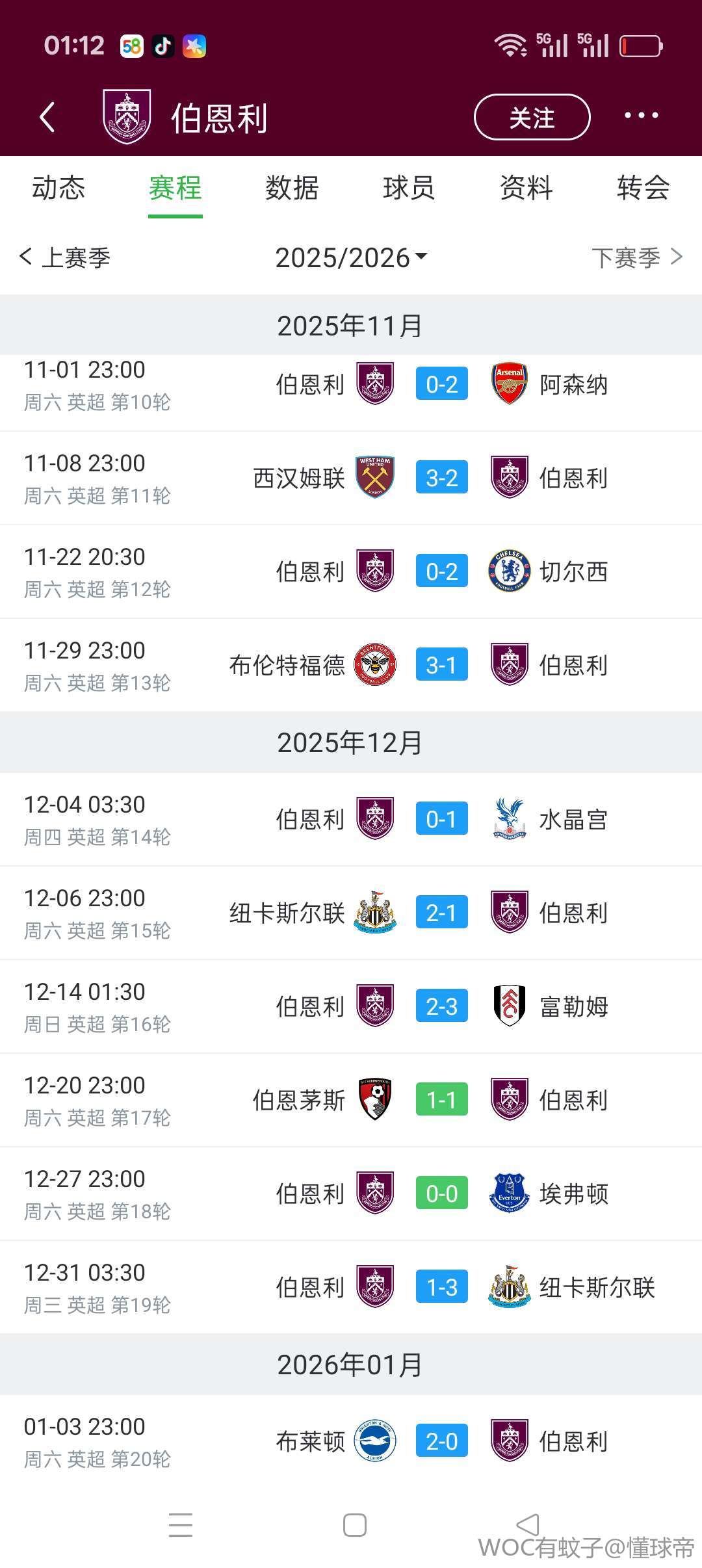Tap the Brighton club crest
This screenshot has height=1568, width=702.
coord(375,1441)
